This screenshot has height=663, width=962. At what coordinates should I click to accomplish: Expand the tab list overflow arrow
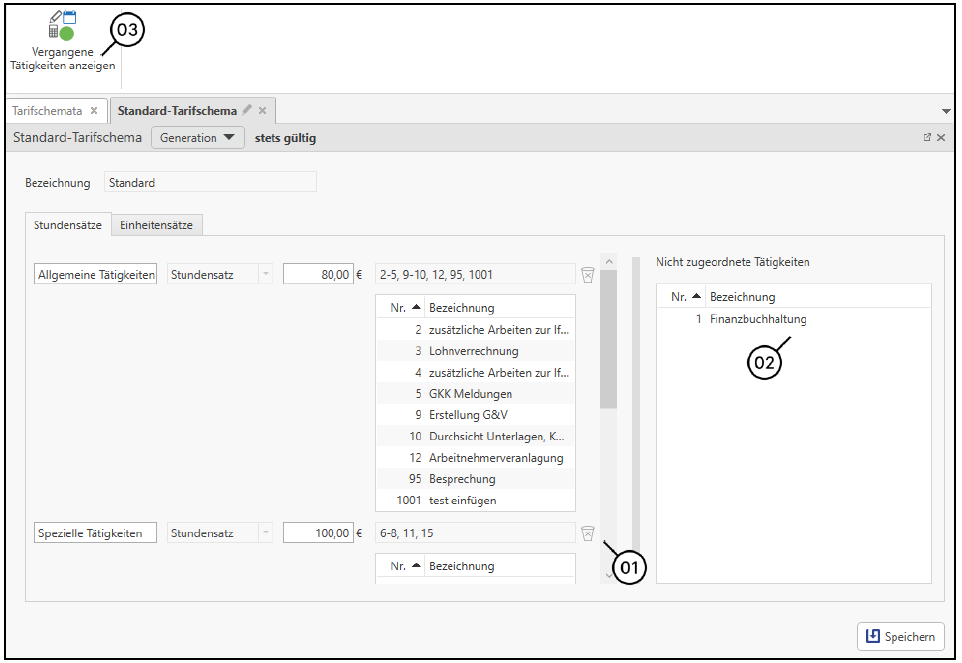946,111
